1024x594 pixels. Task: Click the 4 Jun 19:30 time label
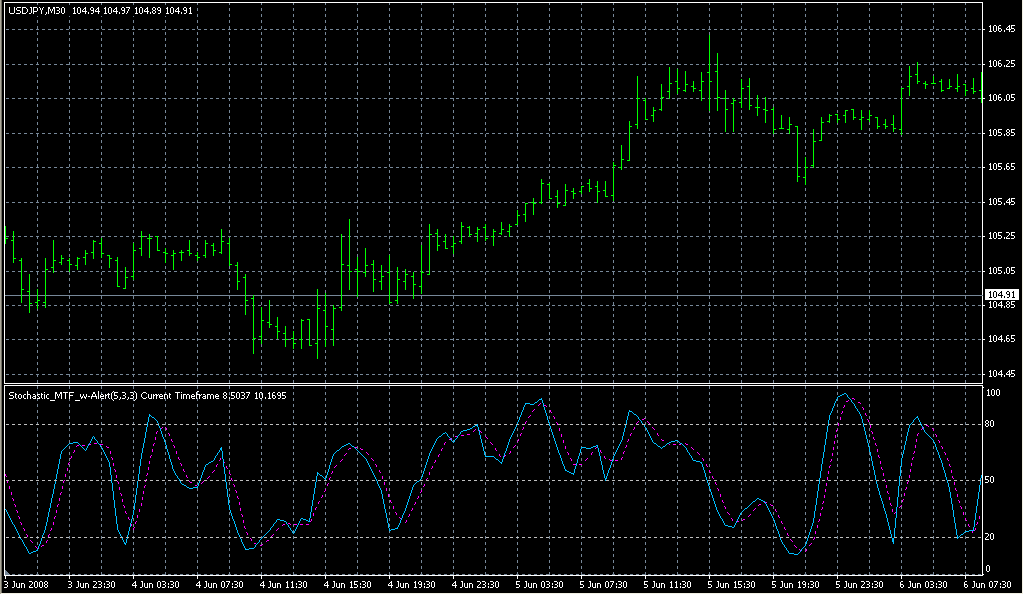click(x=410, y=584)
